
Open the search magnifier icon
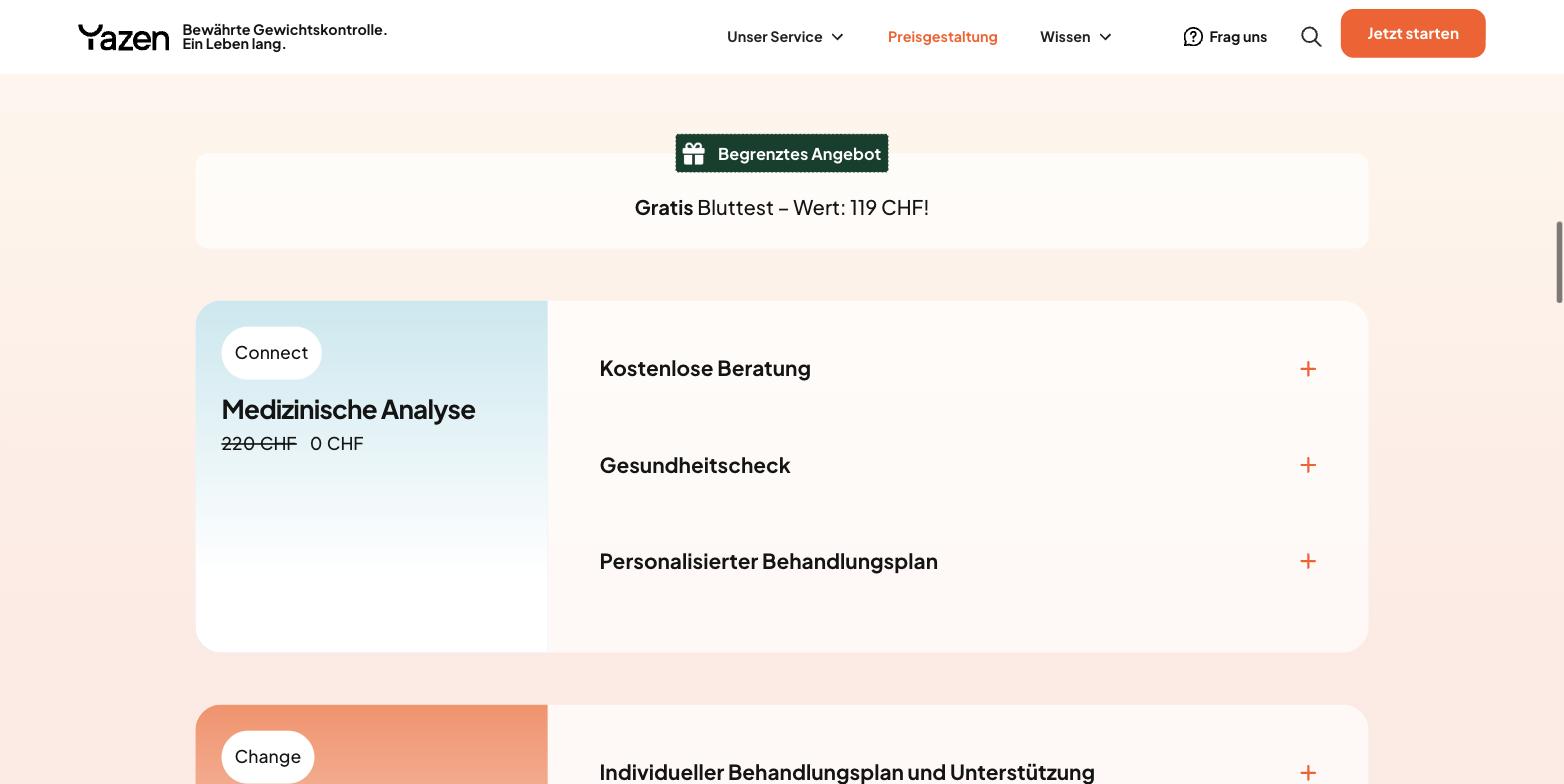[x=1311, y=37]
